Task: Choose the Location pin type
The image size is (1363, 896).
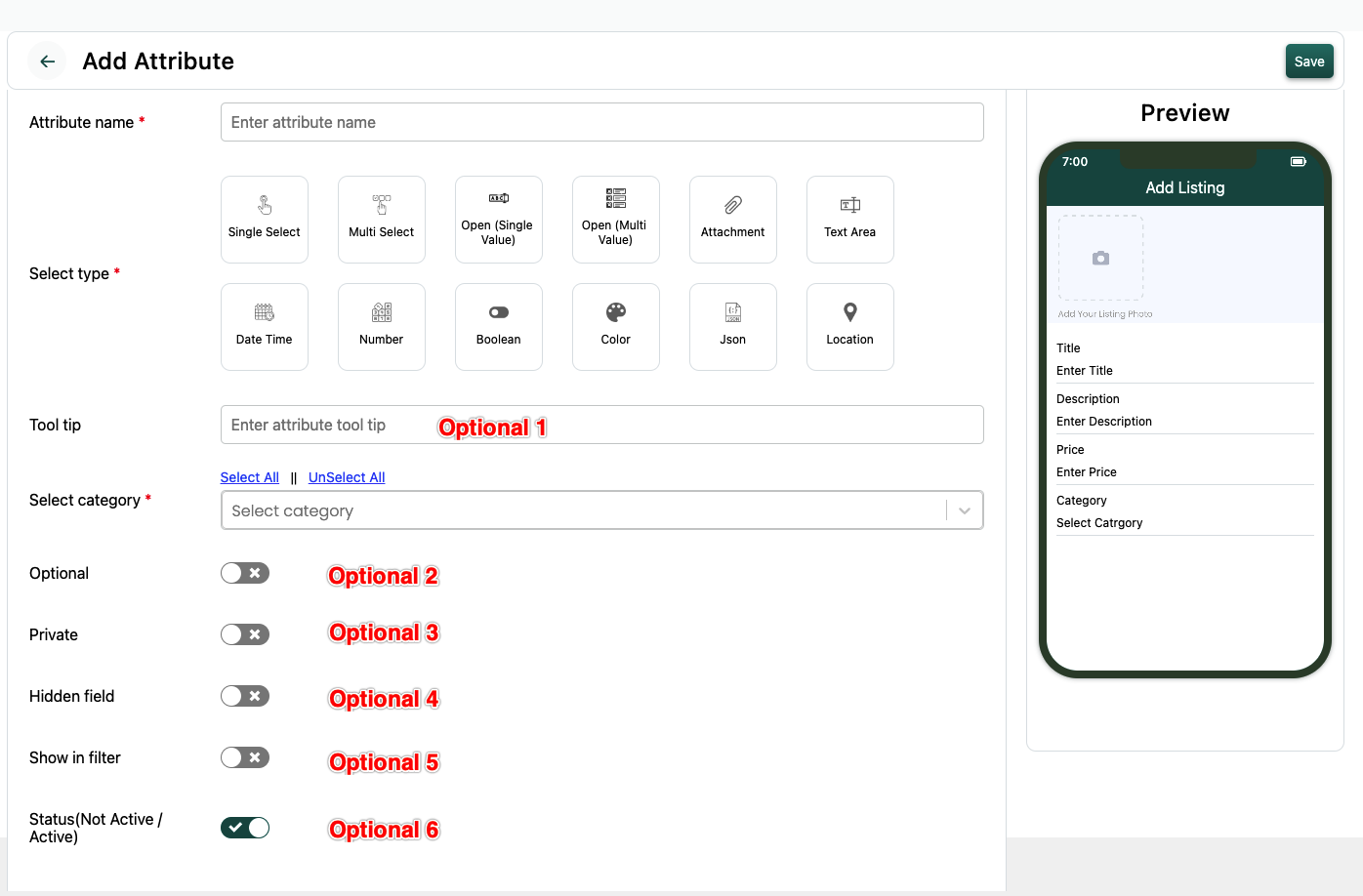Action: pyautogui.click(x=850, y=327)
